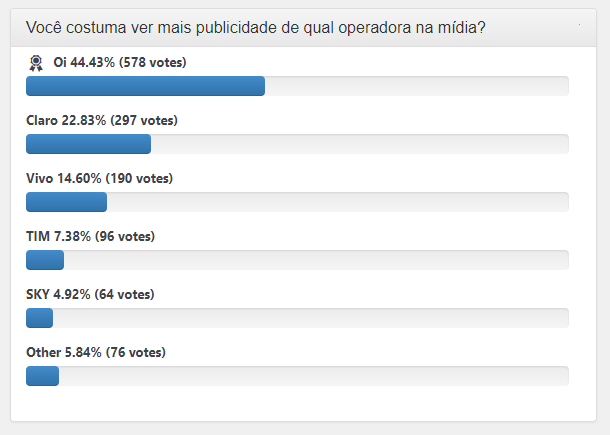Click the empty gray track of Other bar
The height and width of the screenshot is (435, 610).
tap(314, 376)
